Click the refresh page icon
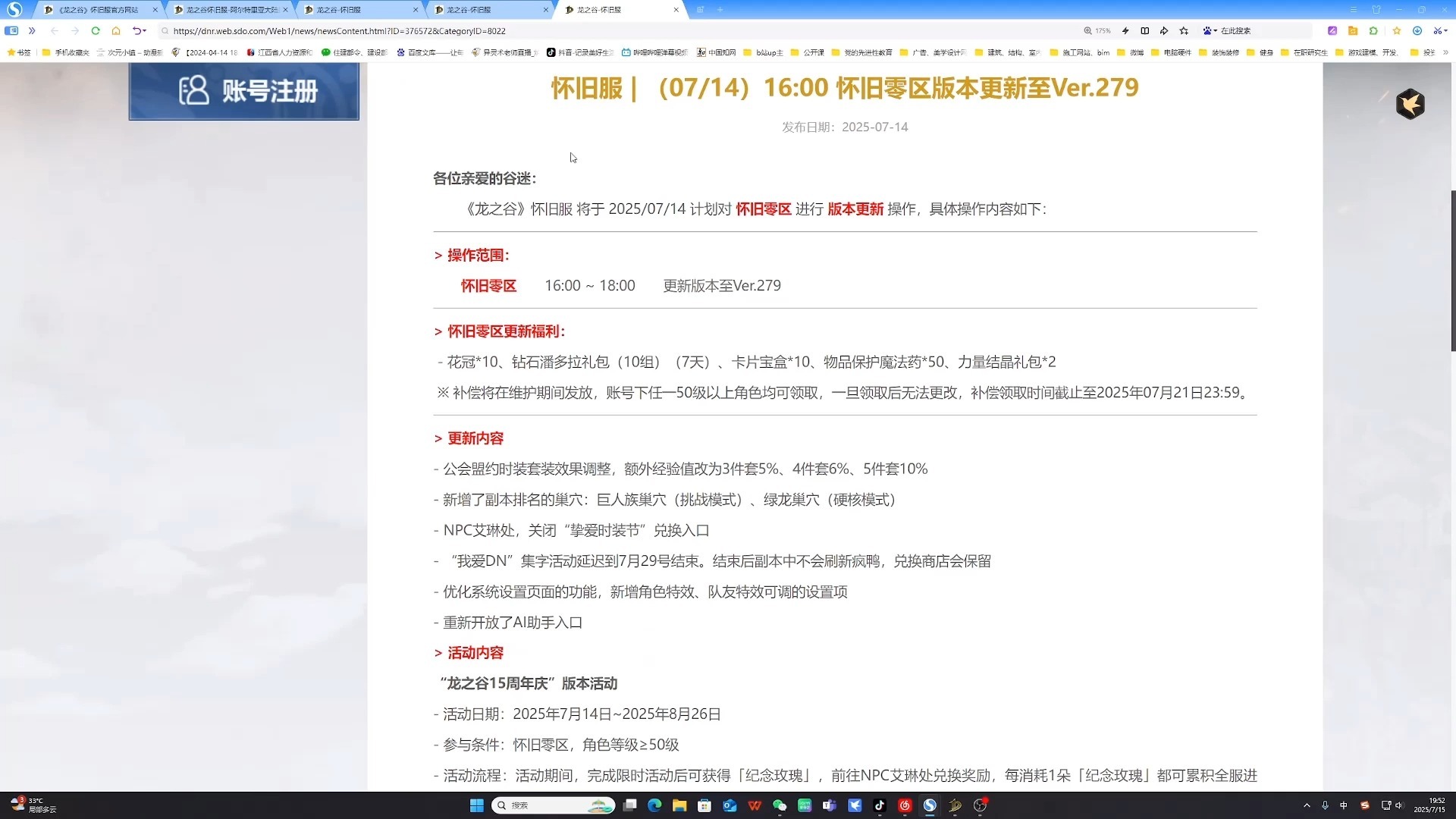Viewport: 1456px width, 819px height. click(x=96, y=31)
